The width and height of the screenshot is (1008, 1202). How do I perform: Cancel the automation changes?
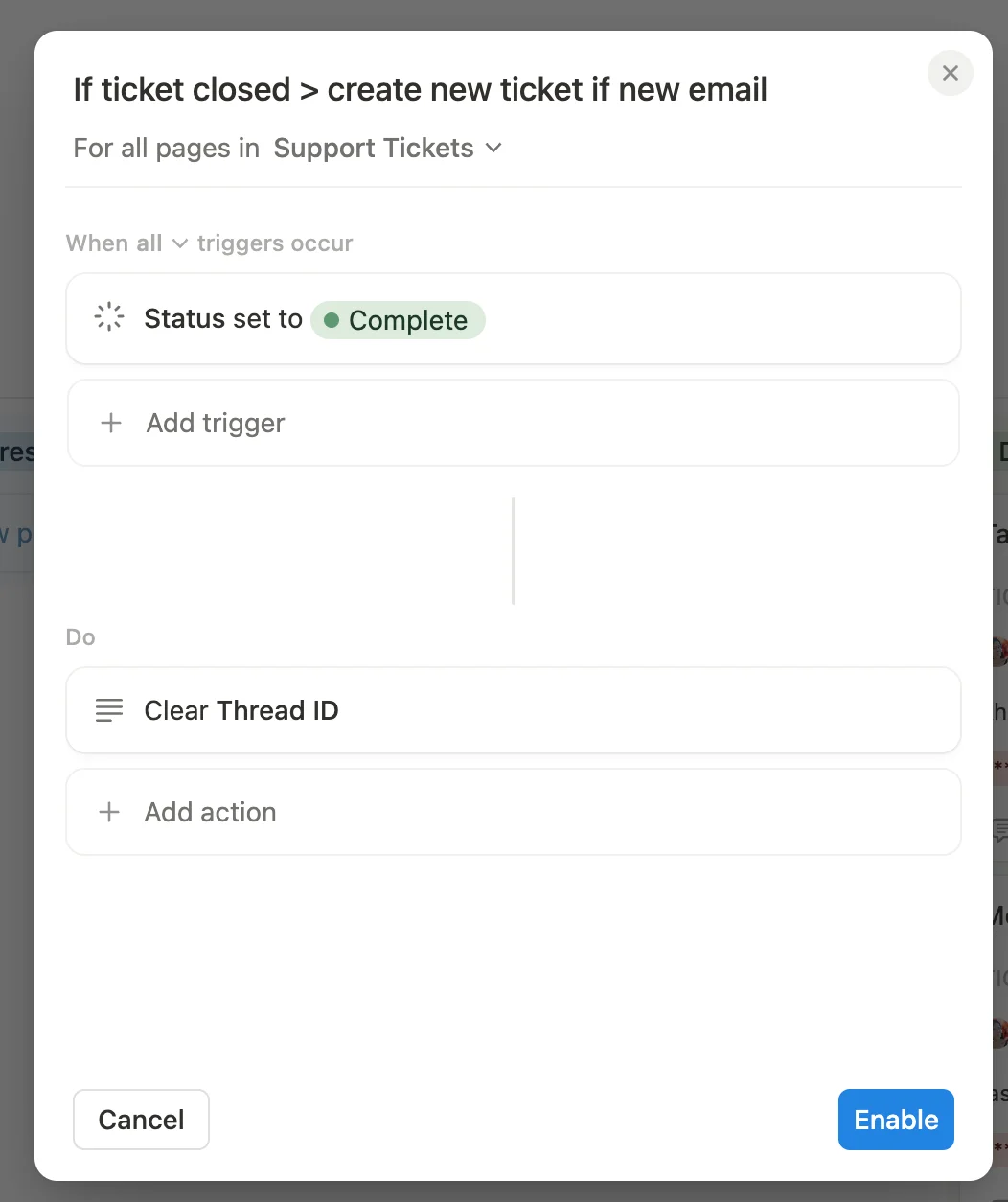(x=141, y=1119)
